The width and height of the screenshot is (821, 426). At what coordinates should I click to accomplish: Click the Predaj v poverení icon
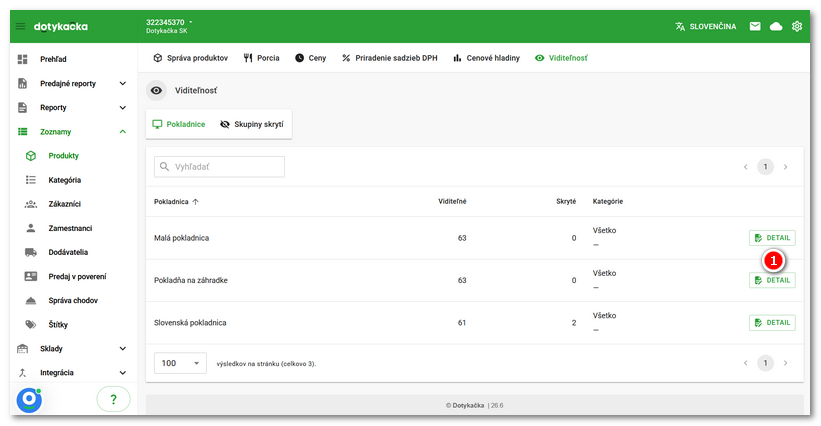point(31,276)
